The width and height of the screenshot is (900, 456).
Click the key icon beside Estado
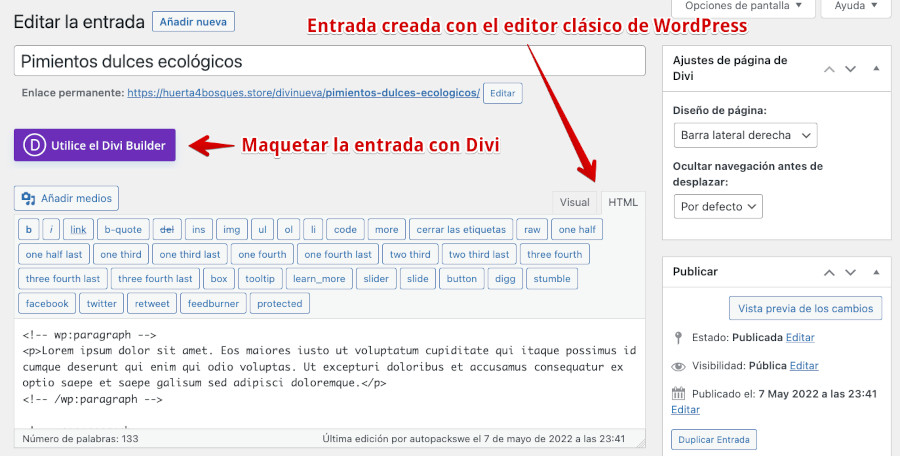678,338
